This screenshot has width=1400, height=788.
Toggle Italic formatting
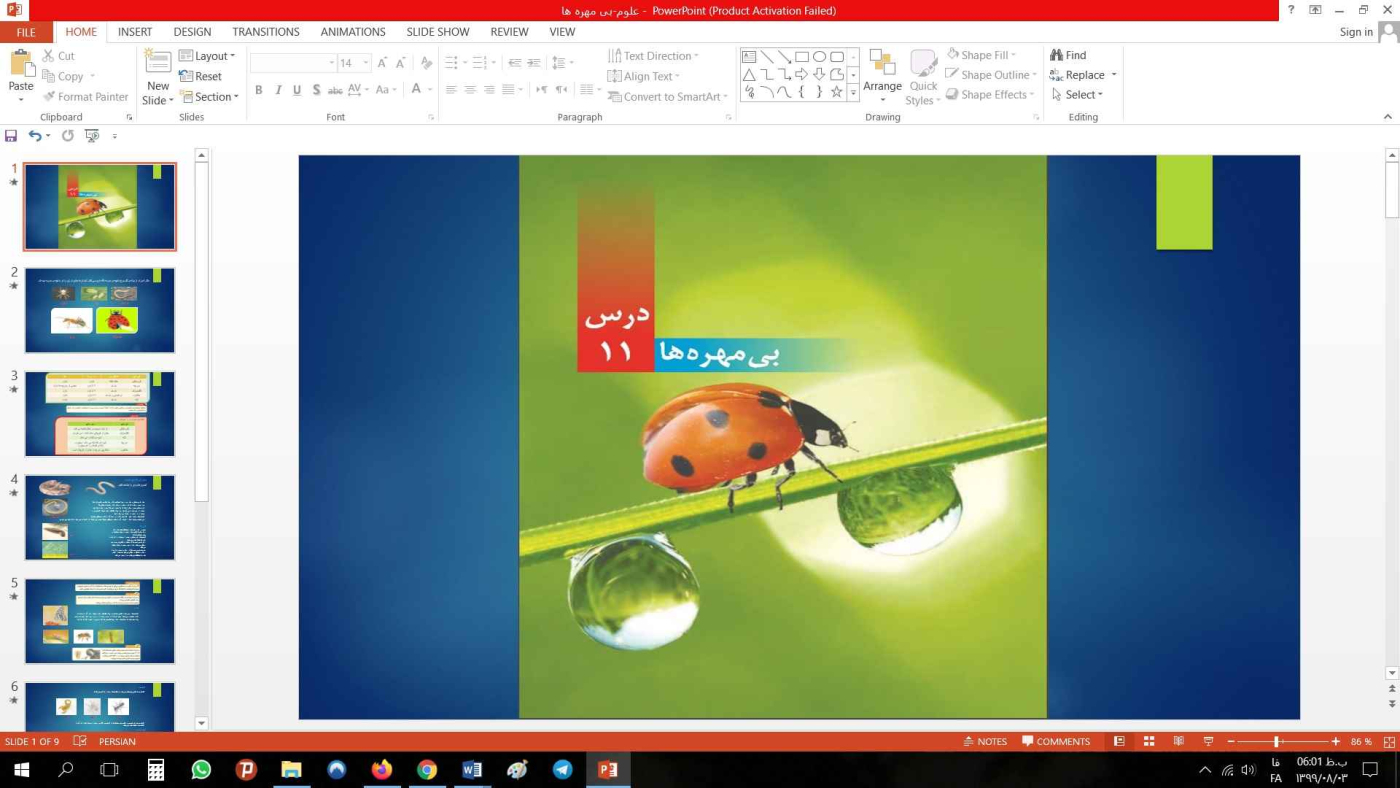[278, 90]
